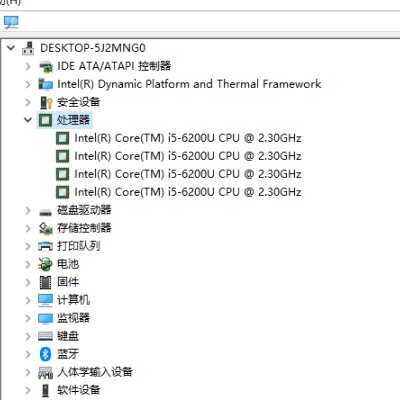Click the Intel Dynamic Platform folder icon
Image resolution: width=400 pixels, height=400 pixels.
point(46,84)
